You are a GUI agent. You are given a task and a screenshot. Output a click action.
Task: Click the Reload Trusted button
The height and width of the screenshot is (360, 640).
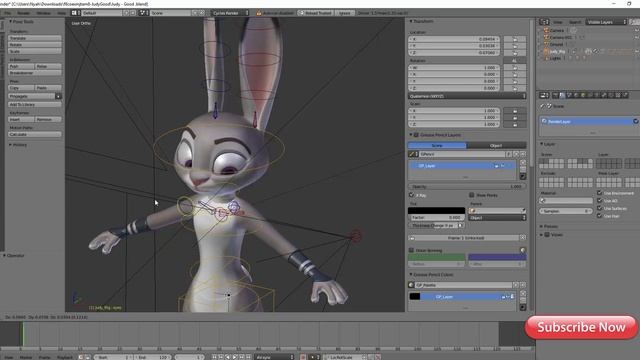click(x=315, y=13)
